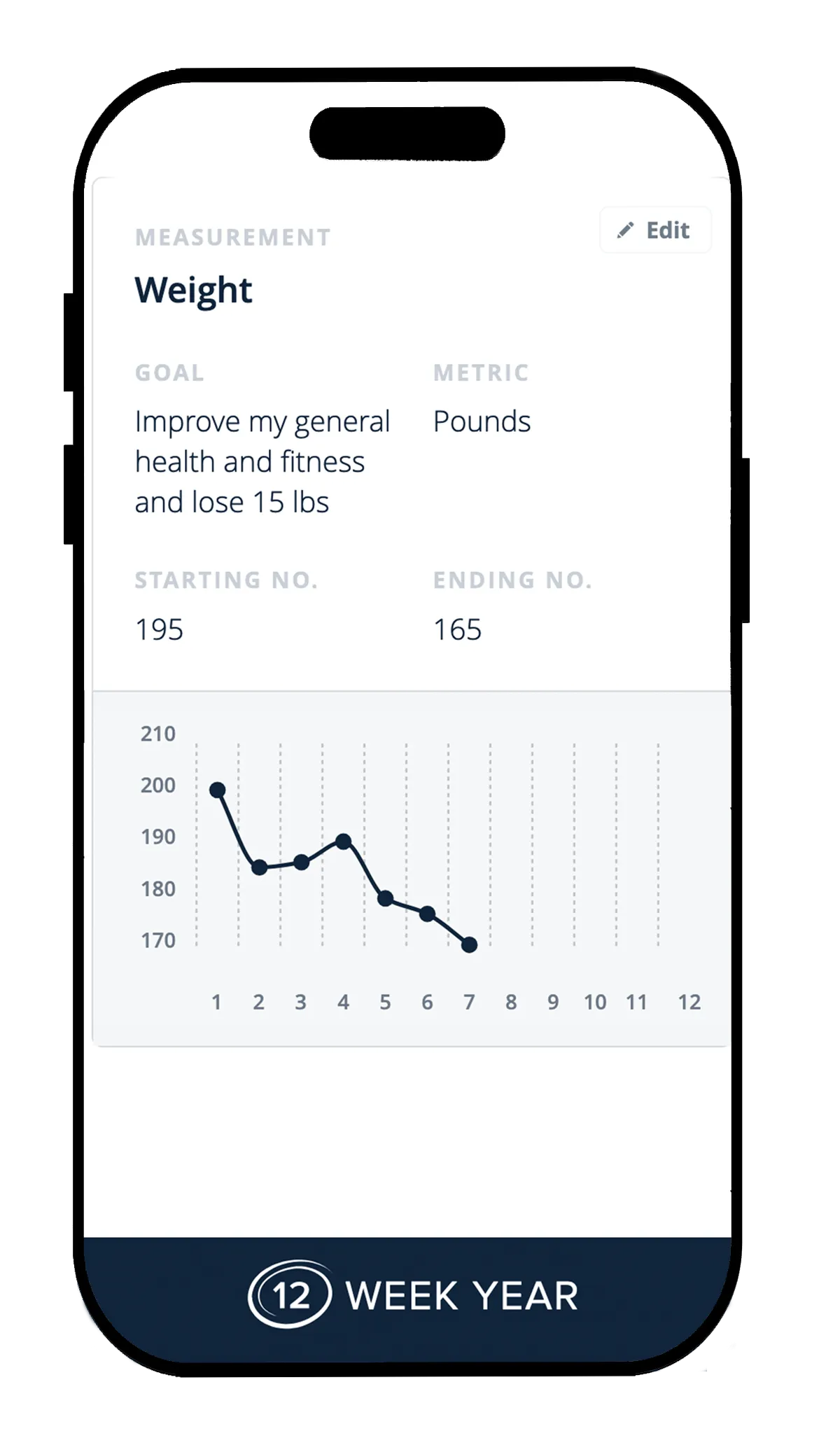840x1438 pixels.
Task: Select the week 6 data point
Action: coord(427,914)
